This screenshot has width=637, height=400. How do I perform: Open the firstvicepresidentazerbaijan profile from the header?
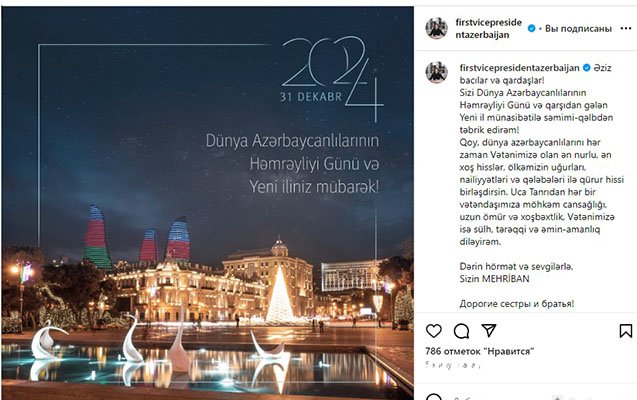point(488,28)
